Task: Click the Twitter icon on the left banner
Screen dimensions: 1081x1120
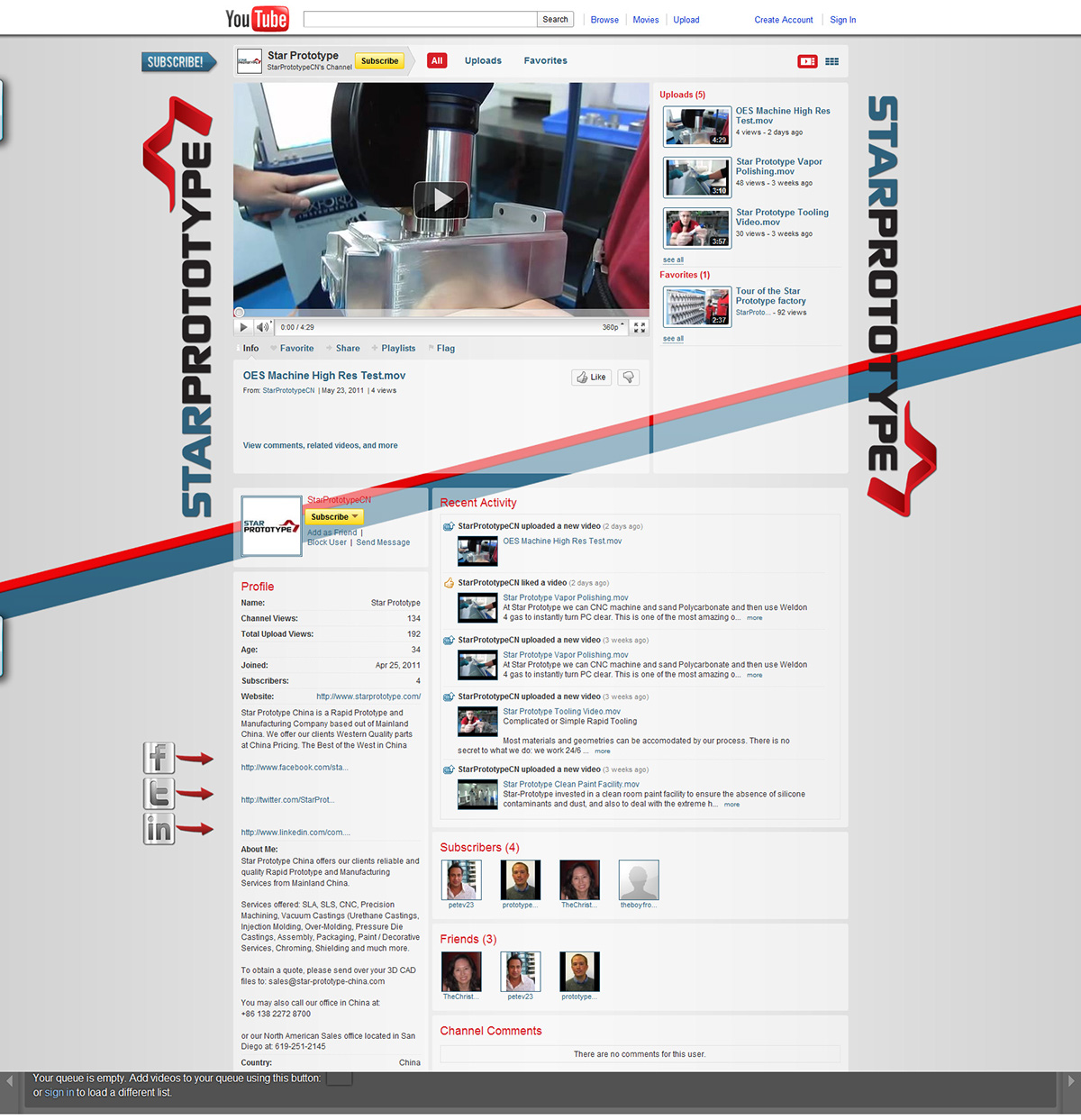Action: 159,794
